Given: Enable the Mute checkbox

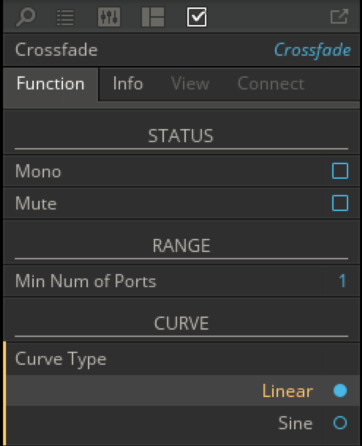Looking at the screenshot, I should coord(340,203).
